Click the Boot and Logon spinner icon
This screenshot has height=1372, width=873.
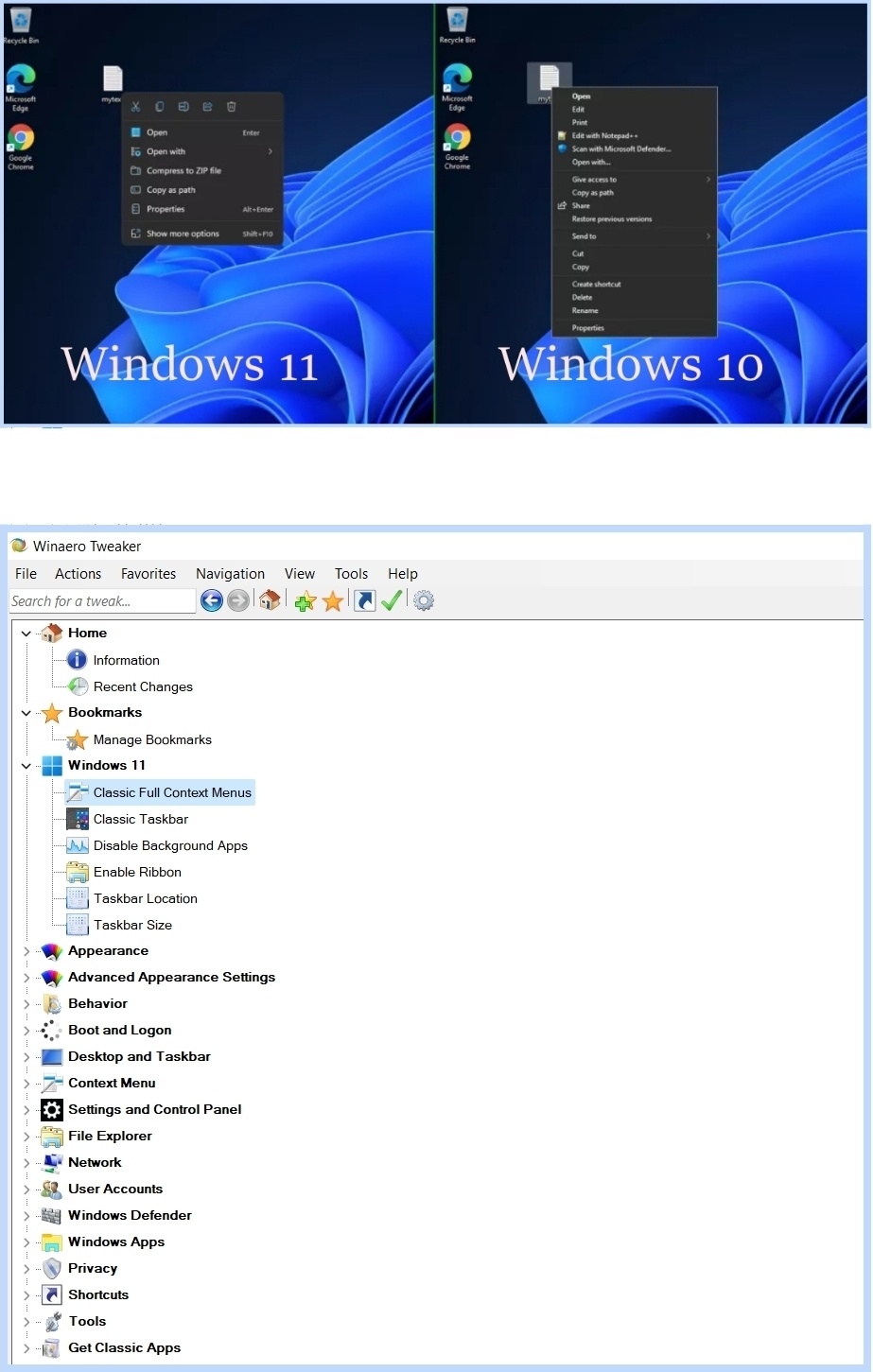pyautogui.click(x=51, y=1031)
